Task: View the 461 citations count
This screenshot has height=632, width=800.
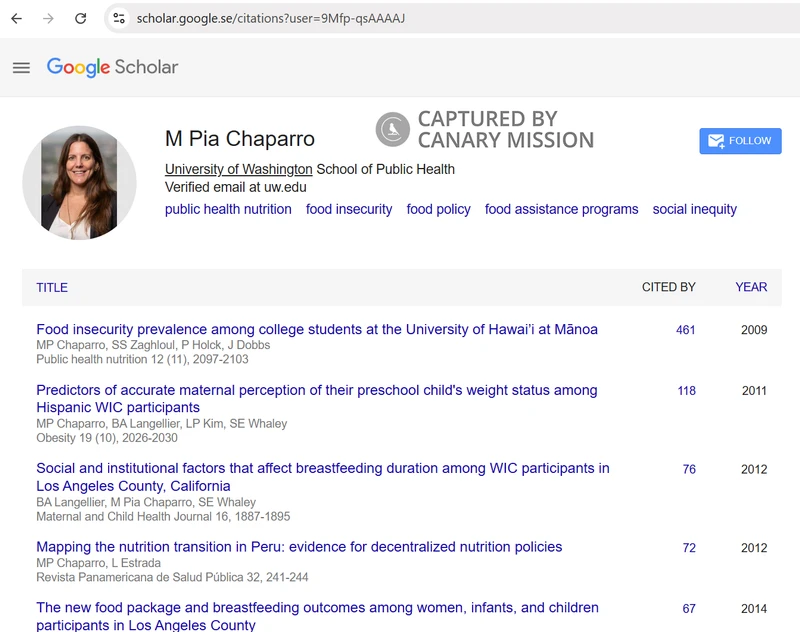Action: 685,330
